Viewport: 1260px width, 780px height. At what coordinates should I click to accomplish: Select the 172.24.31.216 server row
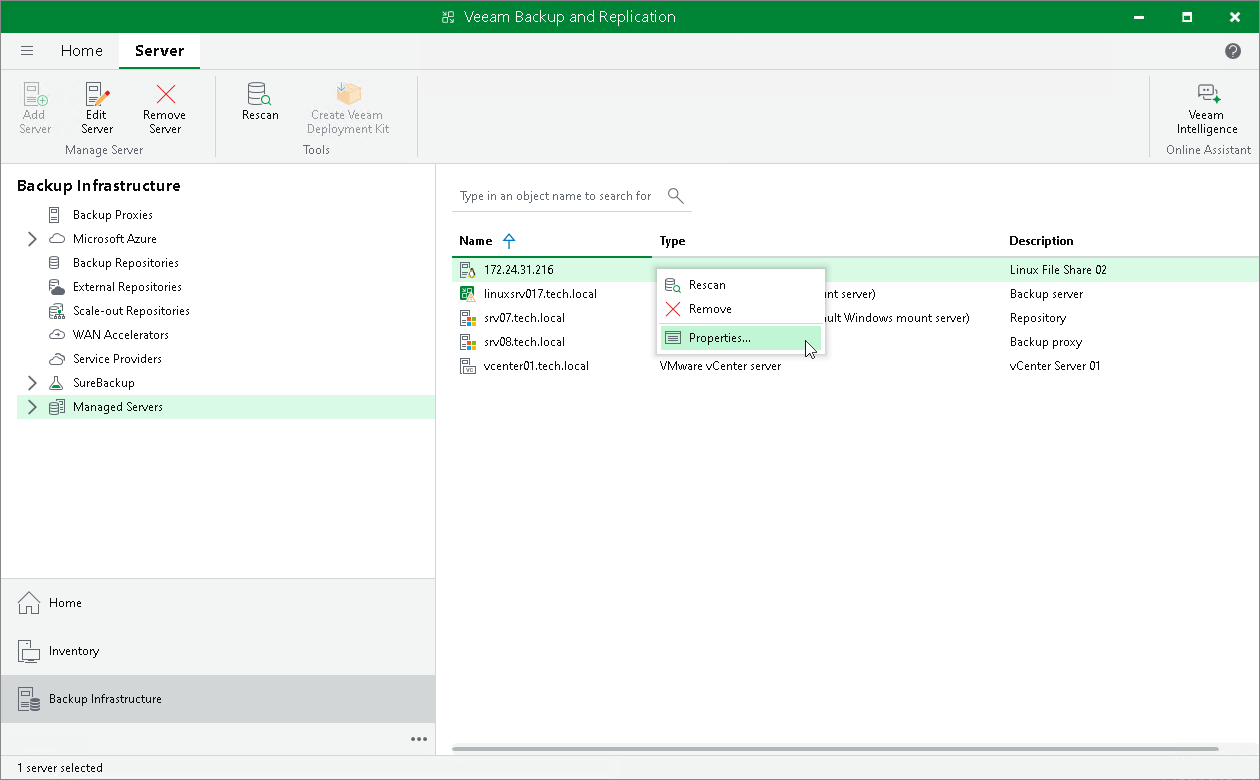coord(856,270)
